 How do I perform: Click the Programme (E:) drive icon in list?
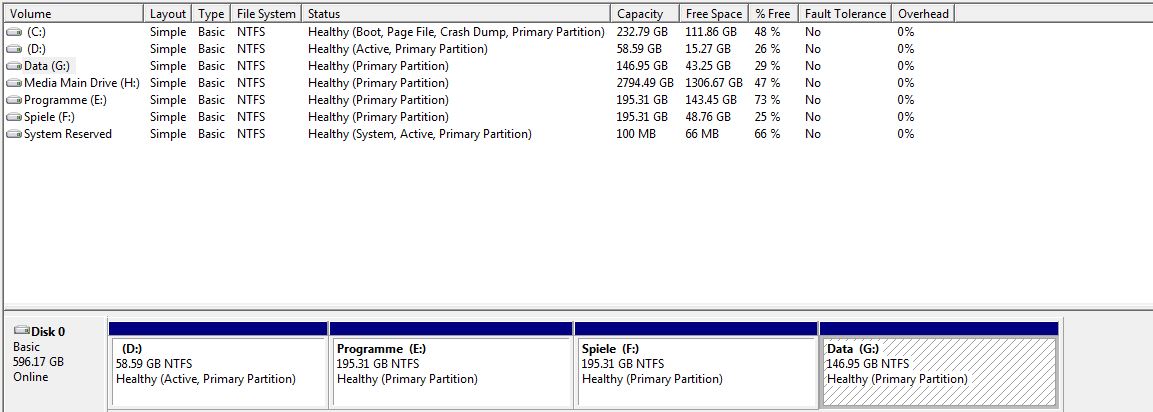(14, 100)
